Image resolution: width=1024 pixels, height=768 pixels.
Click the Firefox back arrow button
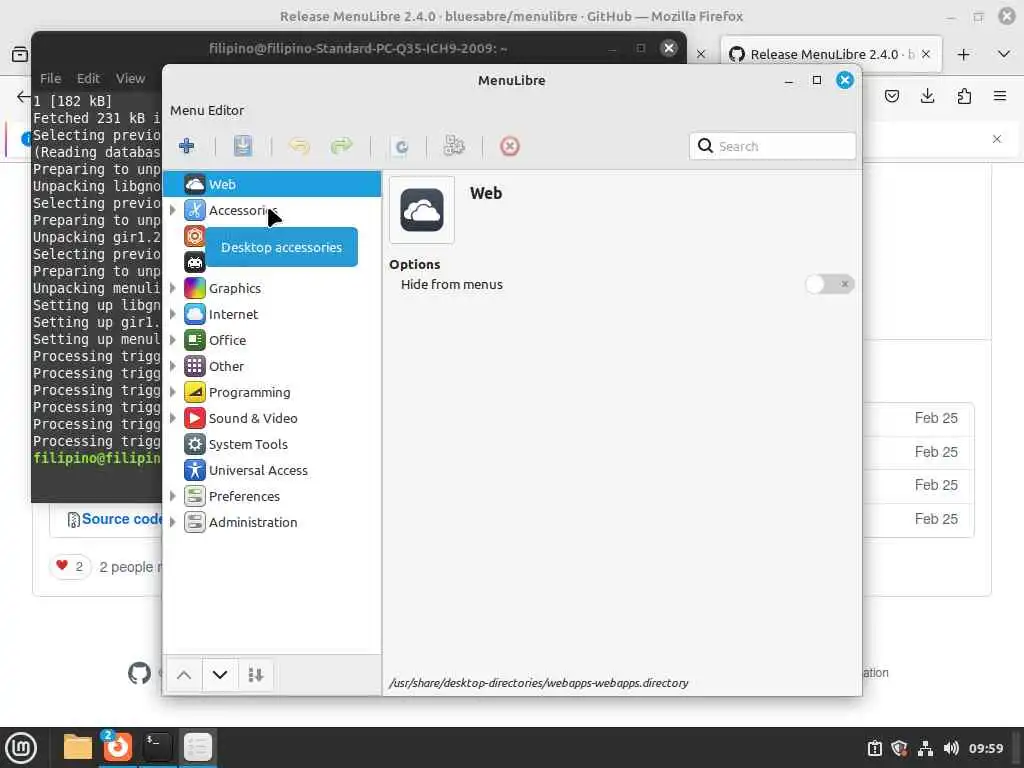point(24,97)
